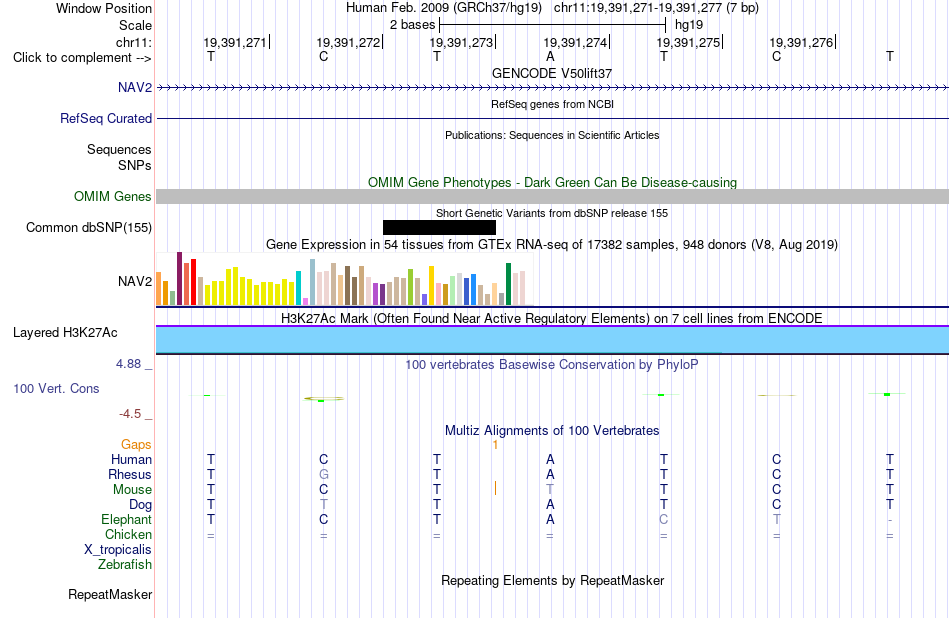Click the orange insertion bar in Mouse row
This screenshot has width=950, height=618.
tap(495, 488)
